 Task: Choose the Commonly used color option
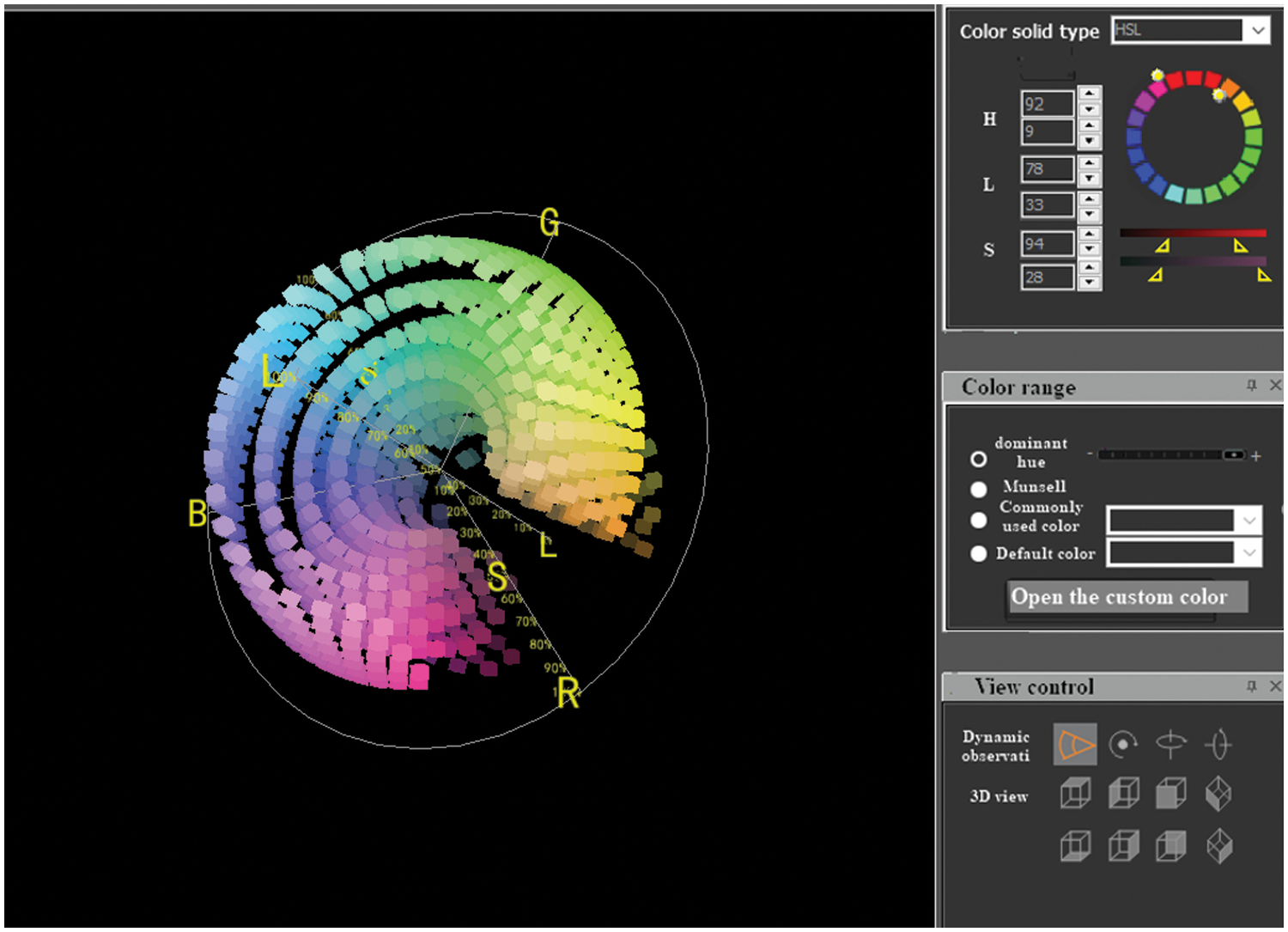coord(978,521)
